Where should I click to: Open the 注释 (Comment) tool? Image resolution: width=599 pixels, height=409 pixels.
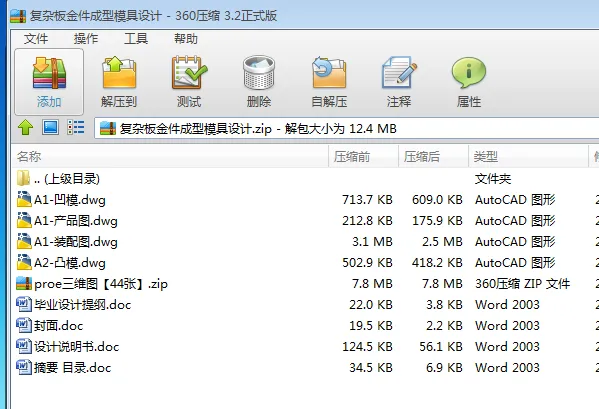[x=399, y=73]
